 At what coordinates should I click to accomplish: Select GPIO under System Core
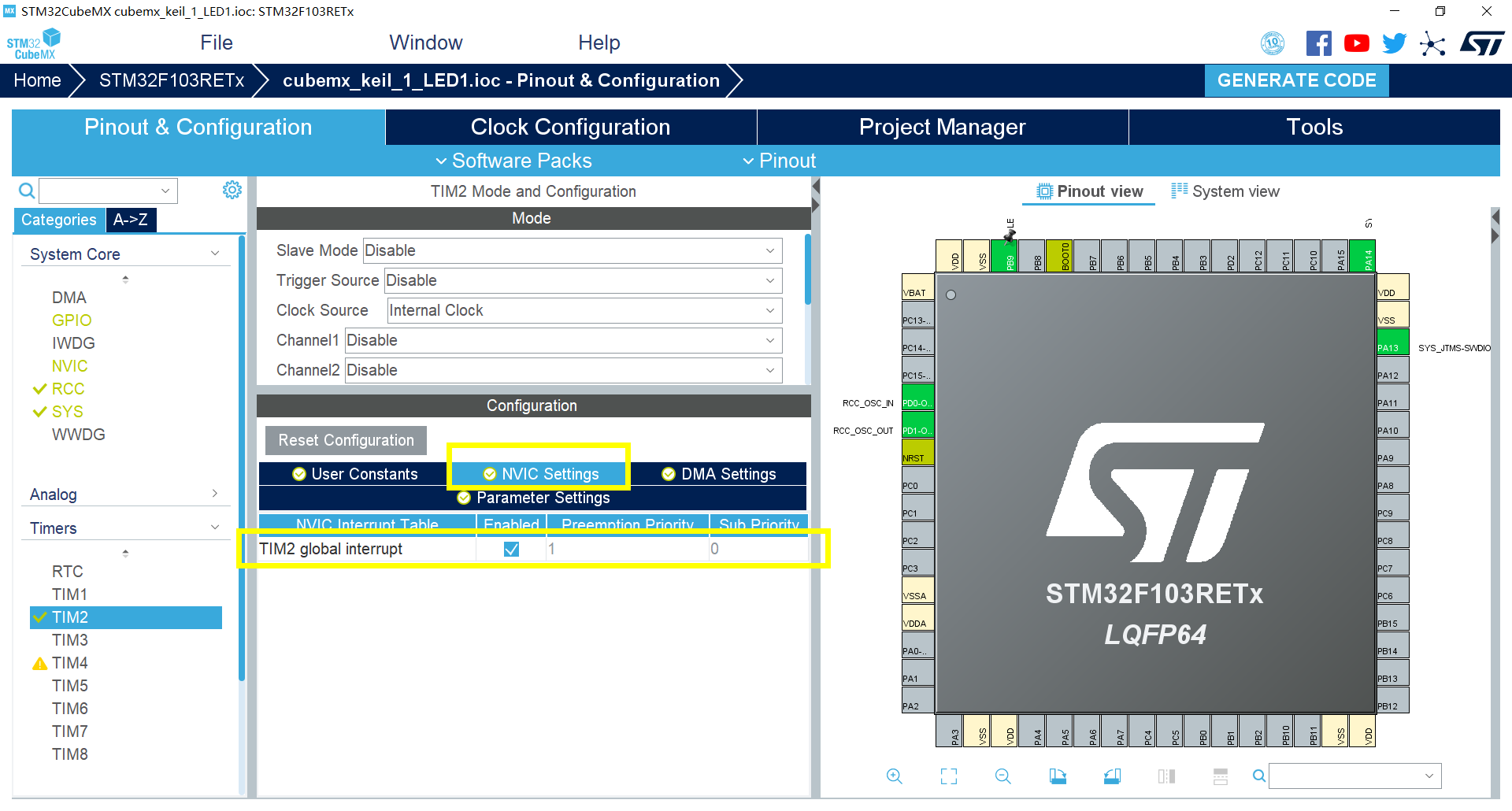click(72, 320)
